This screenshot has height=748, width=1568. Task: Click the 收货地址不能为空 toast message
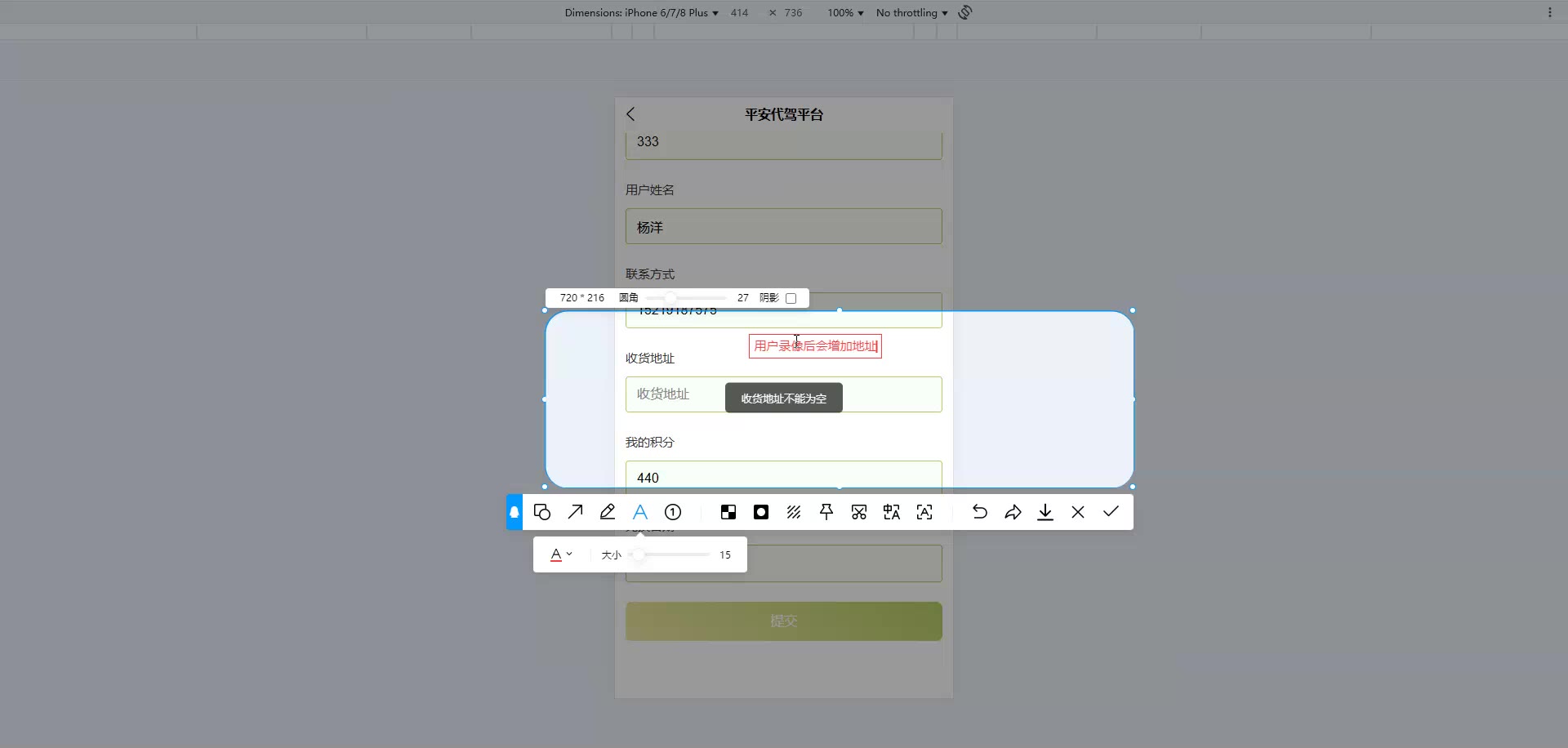784,398
